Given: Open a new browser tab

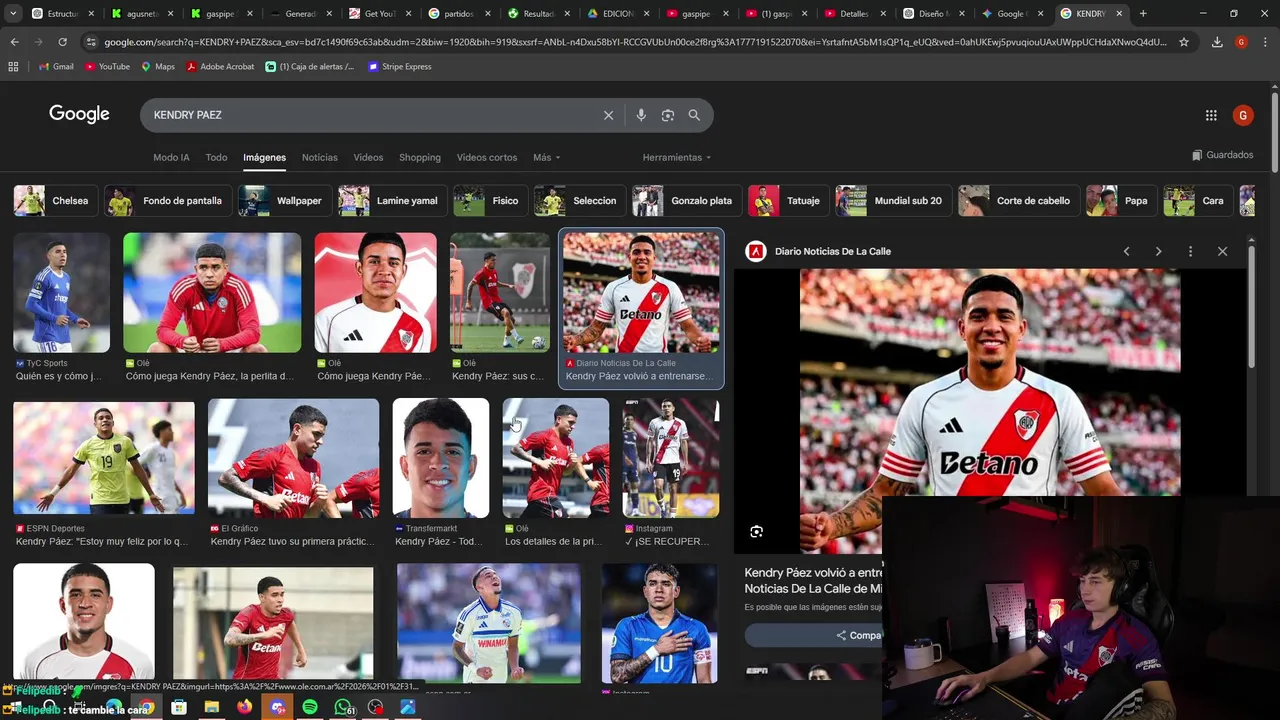Looking at the screenshot, I should [x=1143, y=13].
